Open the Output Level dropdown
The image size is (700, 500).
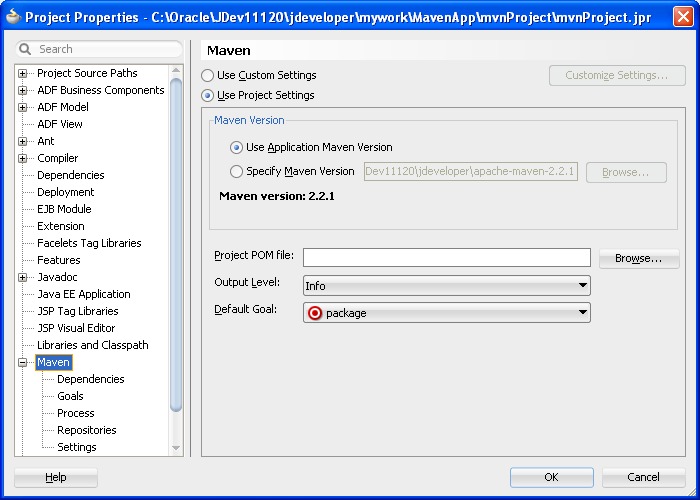click(446, 286)
